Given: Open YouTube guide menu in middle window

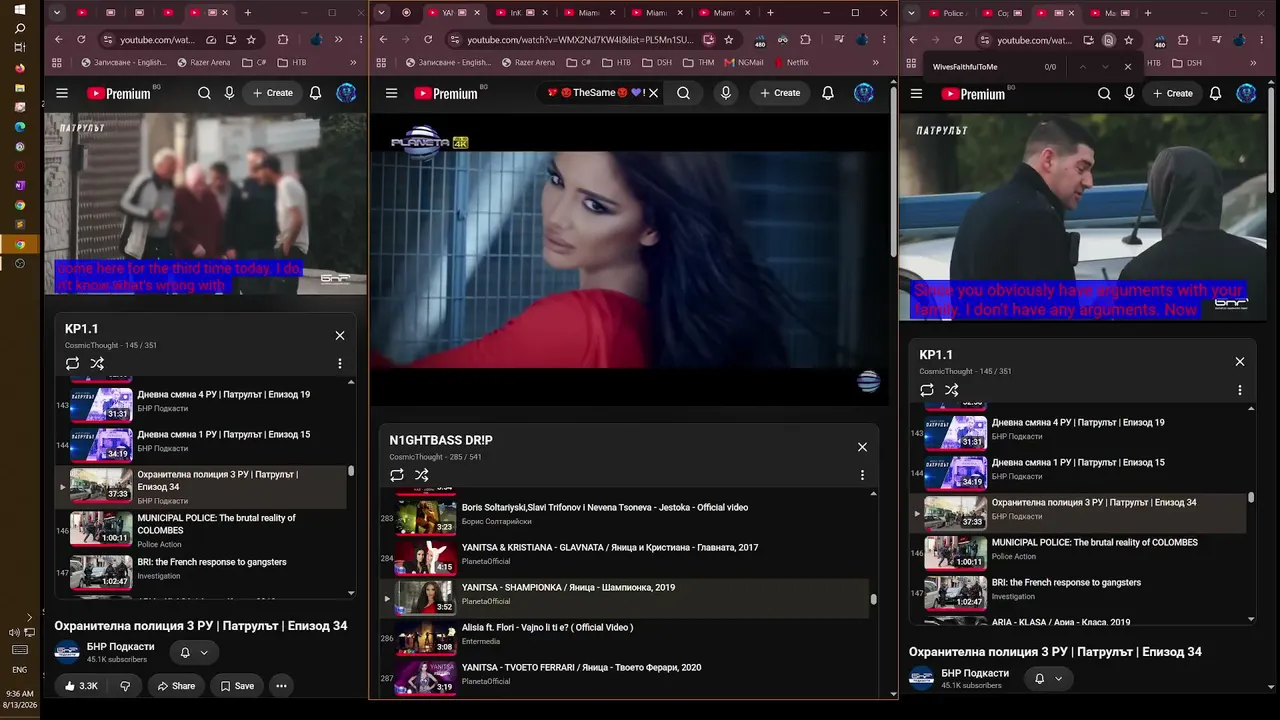Looking at the screenshot, I should pyautogui.click(x=391, y=93).
